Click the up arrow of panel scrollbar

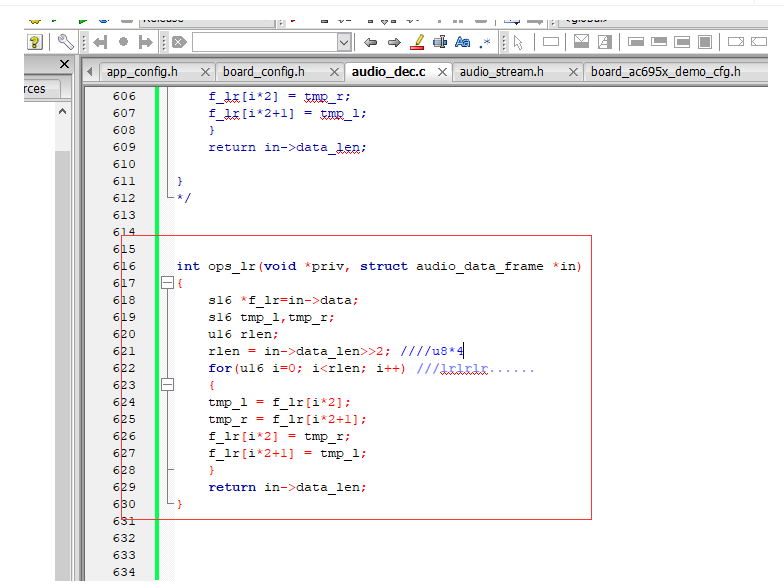[62, 112]
